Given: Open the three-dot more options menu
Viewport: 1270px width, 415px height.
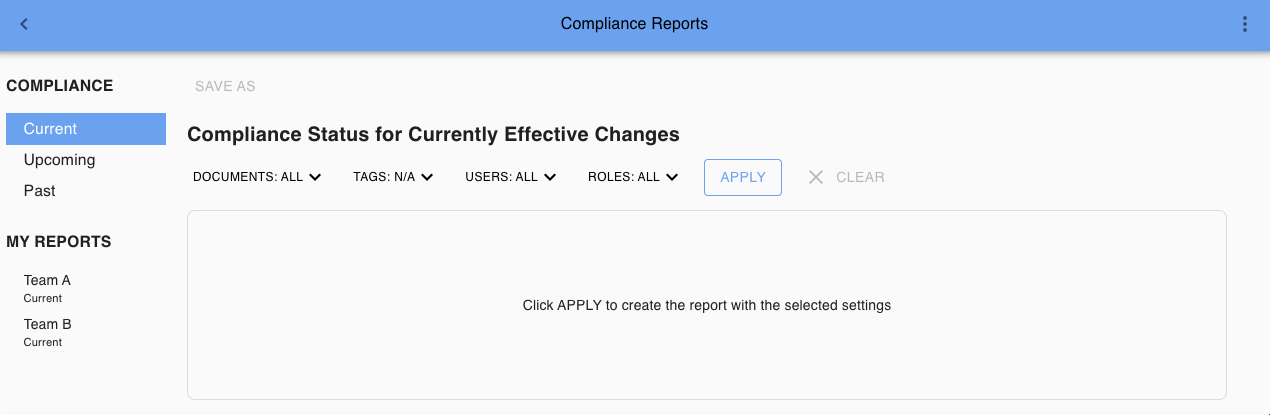Looking at the screenshot, I should pyautogui.click(x=1245, y=24).
